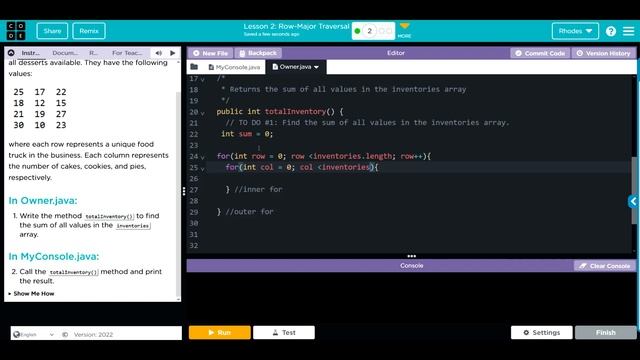The image size is (640, 360).
Task: Switch to the Instructions tab
Action: (x=31, y=53)
